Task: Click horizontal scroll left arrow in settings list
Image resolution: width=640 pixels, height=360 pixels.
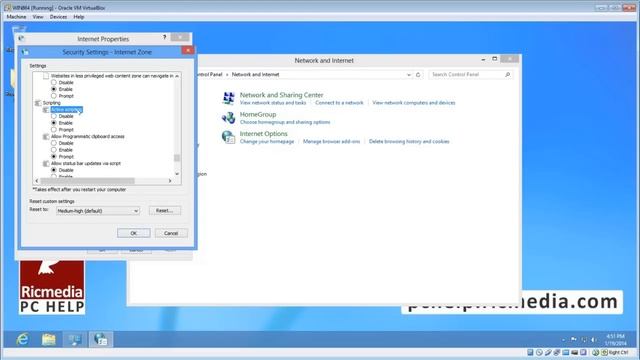Action: [x=37, y=181]
